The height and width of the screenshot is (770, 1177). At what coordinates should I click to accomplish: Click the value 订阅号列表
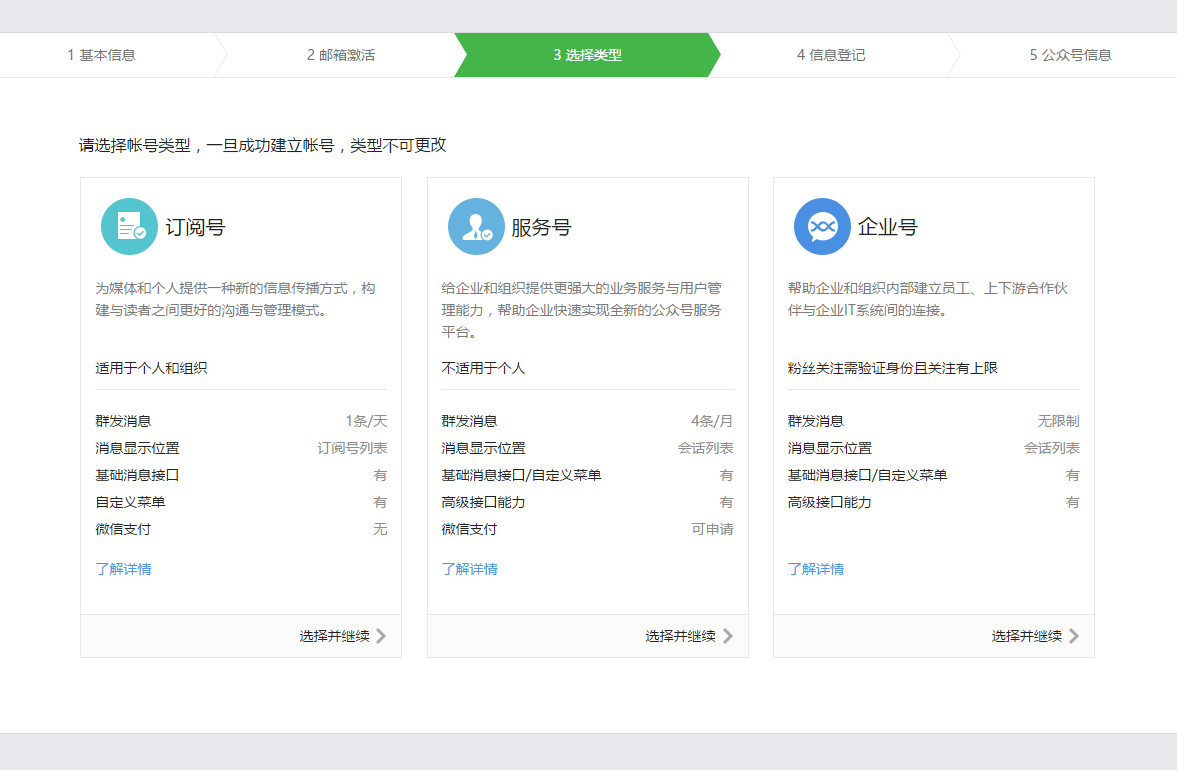point(352,448)
